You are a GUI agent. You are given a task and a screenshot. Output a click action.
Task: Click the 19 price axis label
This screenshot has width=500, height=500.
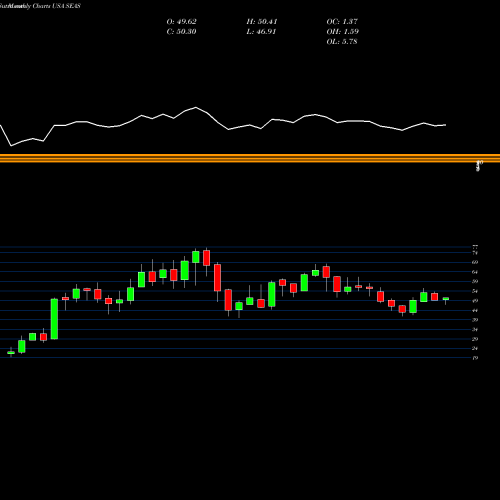click(x=475, y=358)
